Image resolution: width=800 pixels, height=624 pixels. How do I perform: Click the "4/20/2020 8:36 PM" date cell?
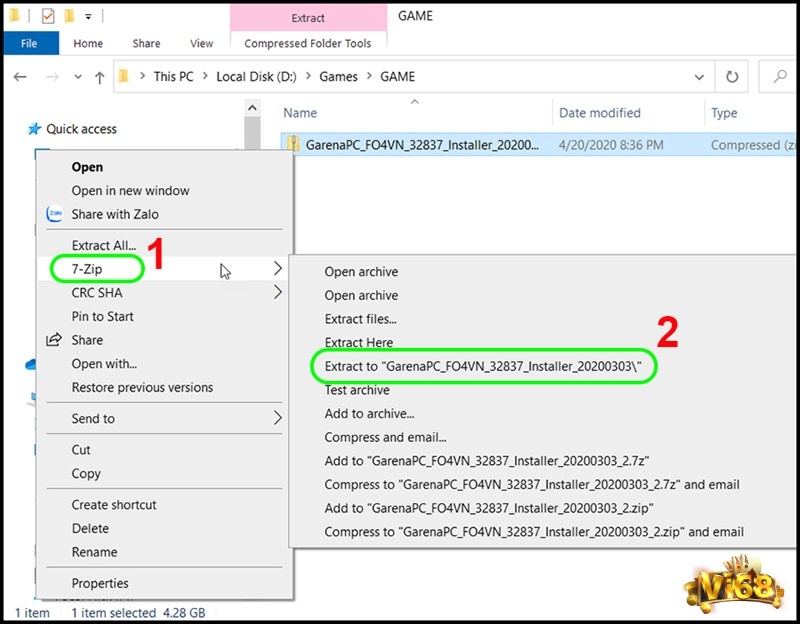pos(611,145)
